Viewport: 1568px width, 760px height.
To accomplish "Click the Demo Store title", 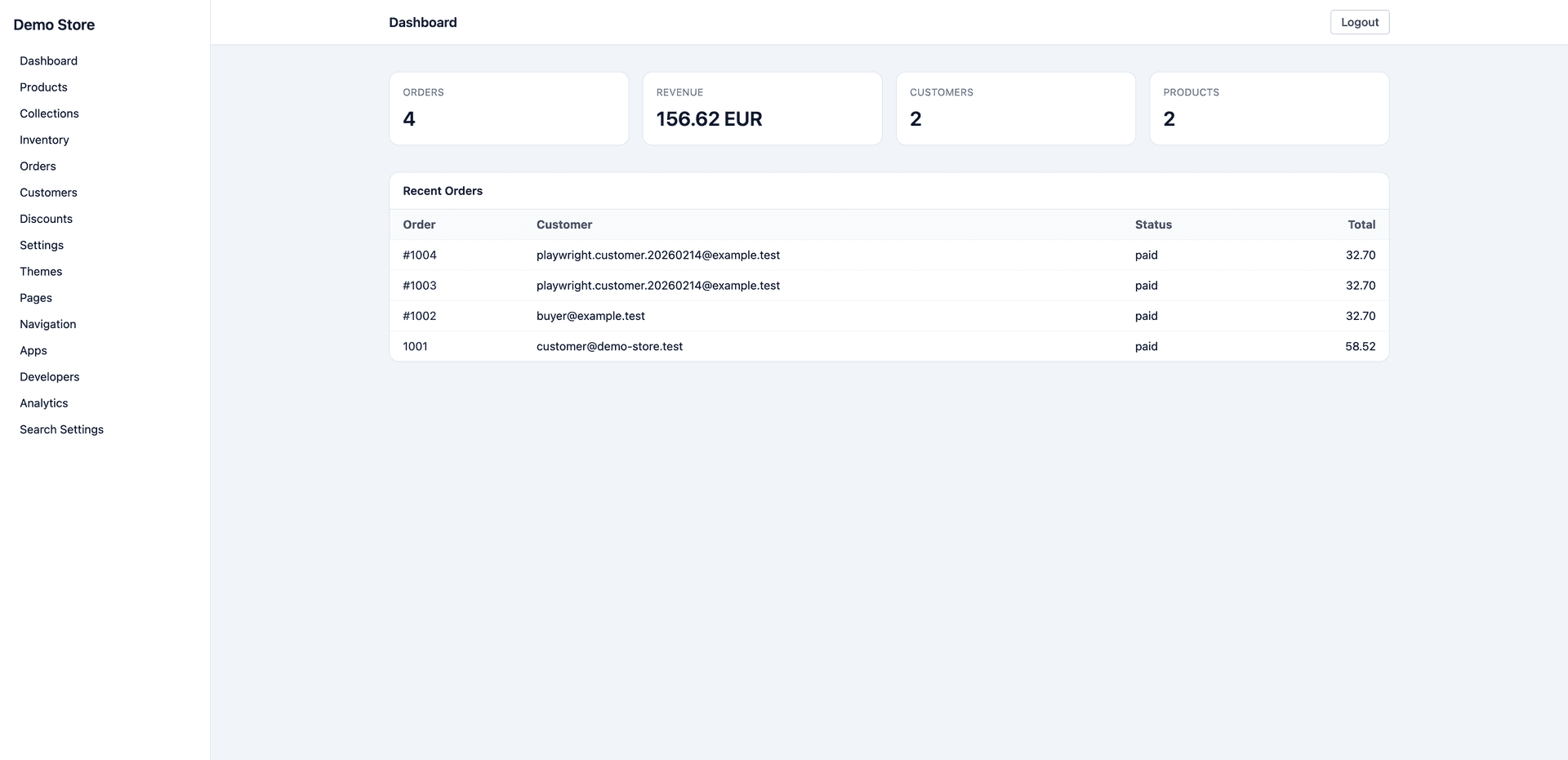I will [x=54, y=24].
